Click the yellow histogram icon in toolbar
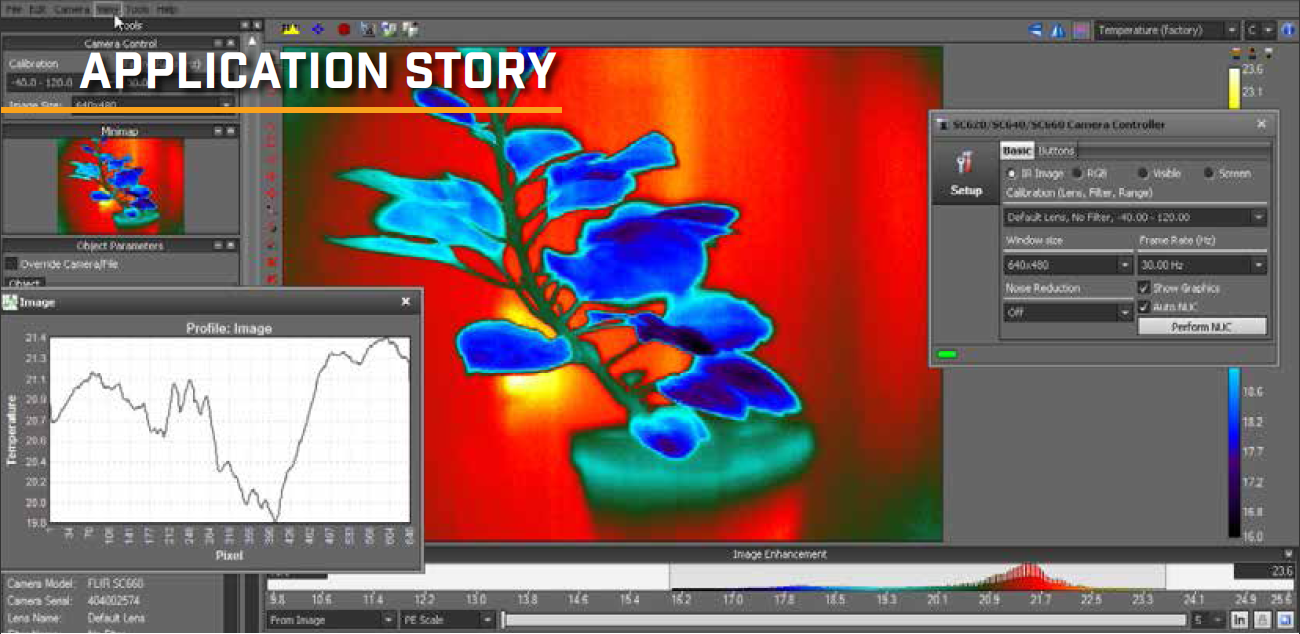Viewport: 1300px width, 634px height. click(292, 30)
